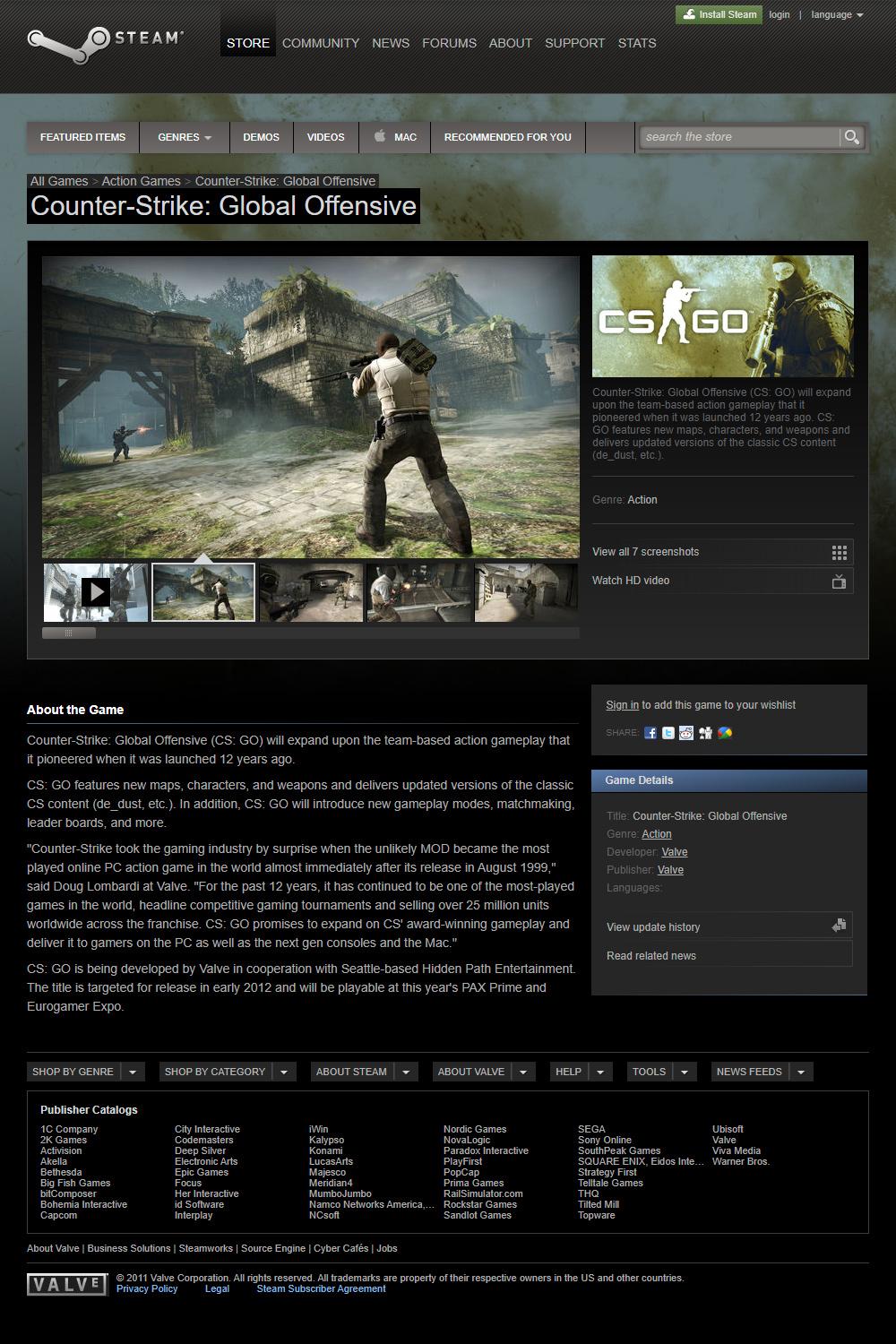Share on Twitter
The width and height of the screenshot is (896, 1344).
668,733
